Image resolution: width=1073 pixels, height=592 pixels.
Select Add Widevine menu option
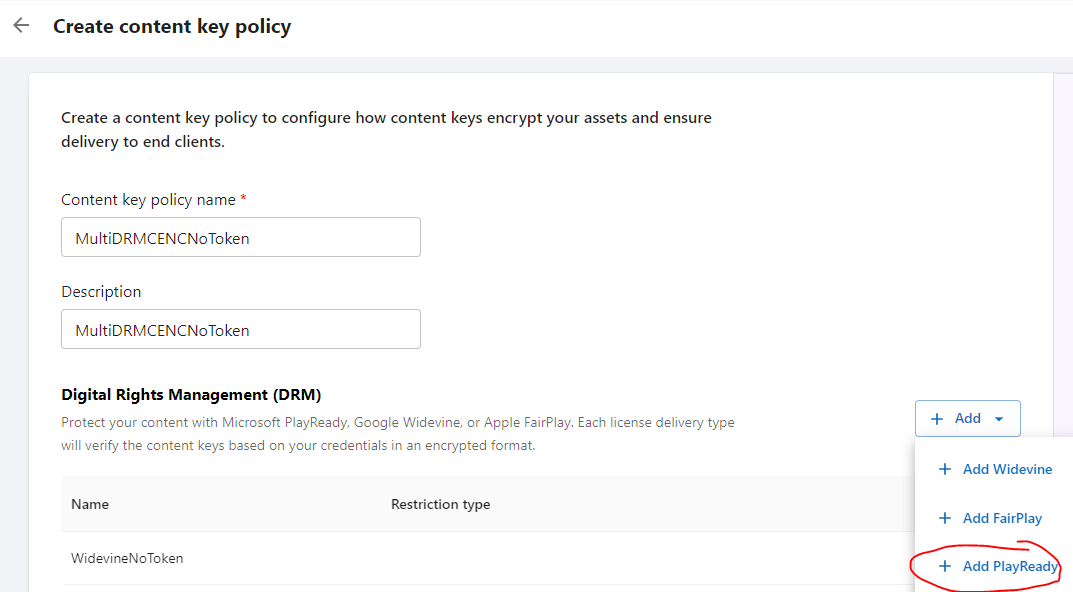[x=994, y=469]
